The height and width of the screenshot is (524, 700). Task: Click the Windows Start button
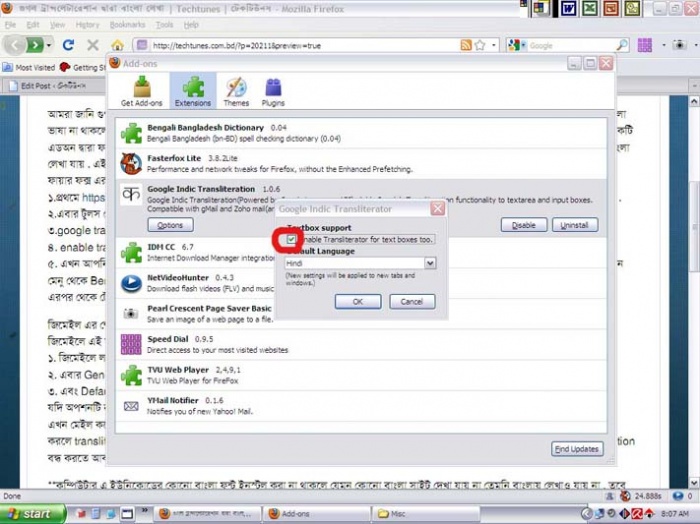[x=32, y=514]
